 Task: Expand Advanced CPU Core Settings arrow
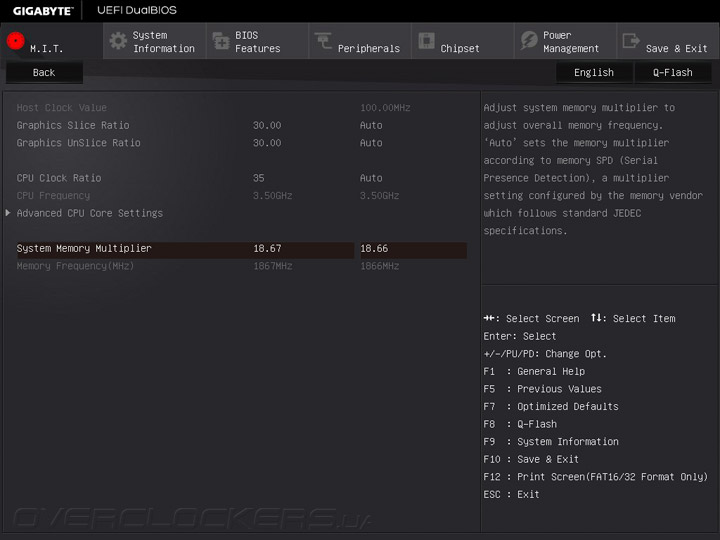pos(8,213)
